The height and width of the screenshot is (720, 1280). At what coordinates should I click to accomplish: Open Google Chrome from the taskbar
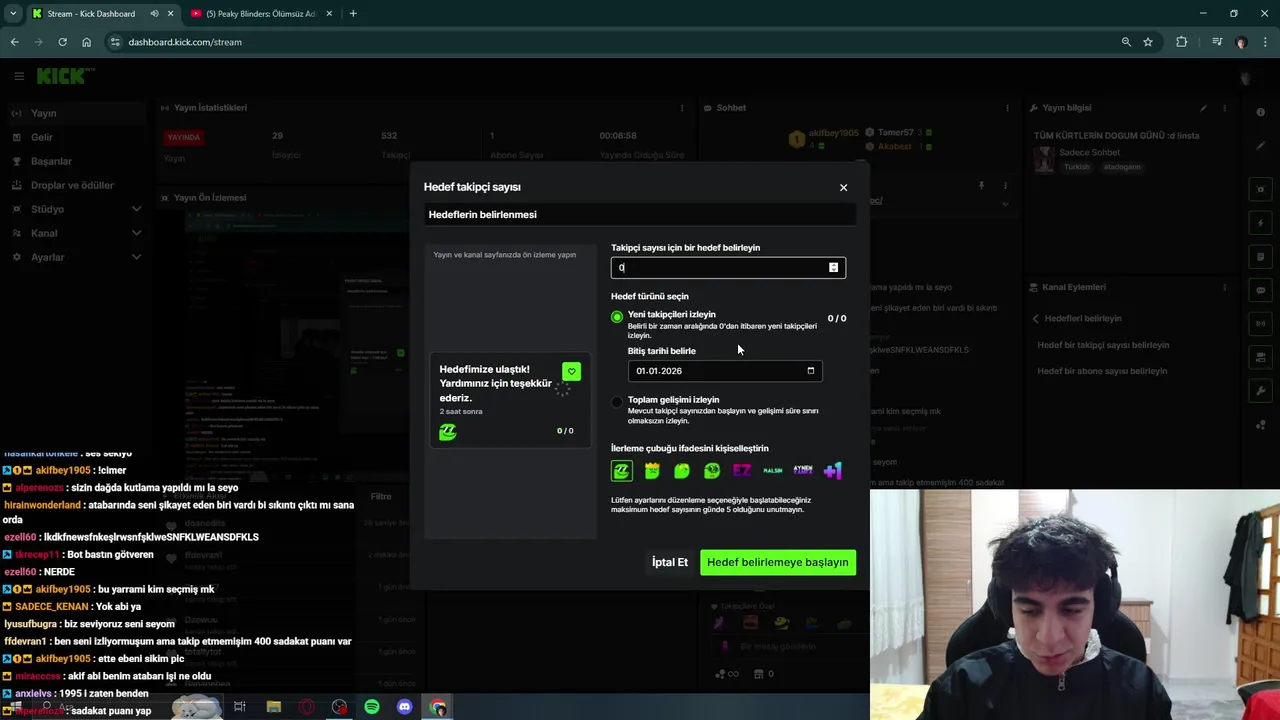point(438,707)
